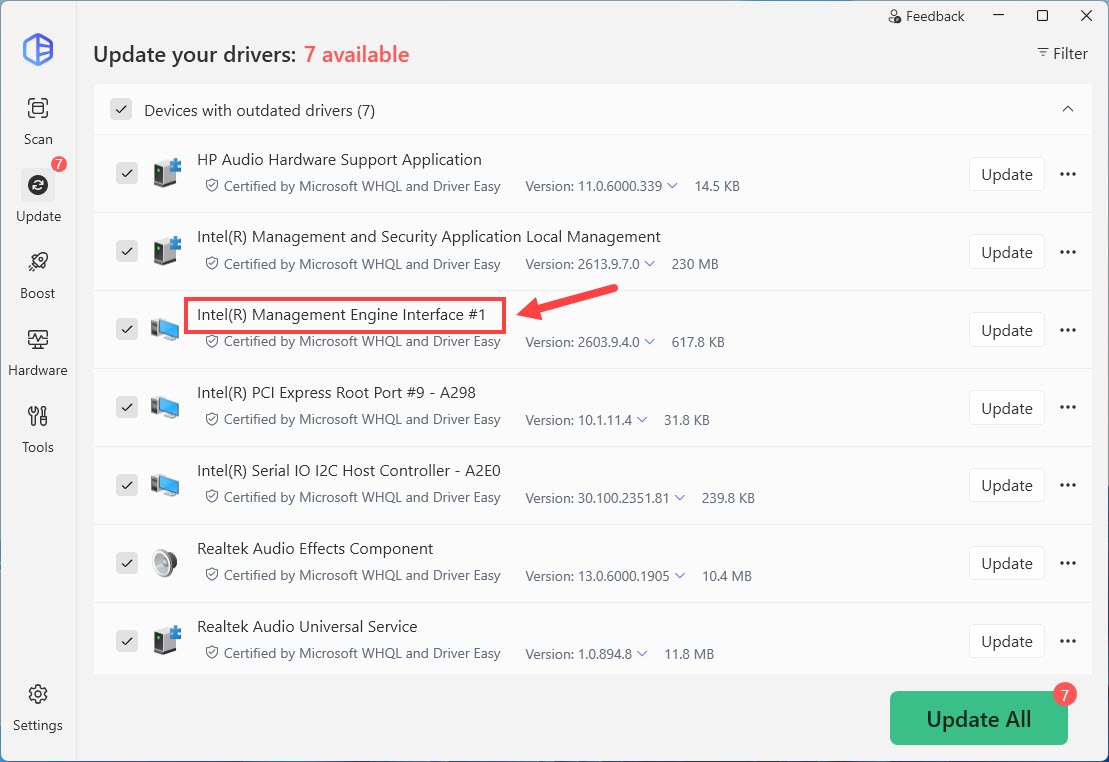Click the Feedback icon link
This screenshot has height=762, width=1109.
click(926, 16)
